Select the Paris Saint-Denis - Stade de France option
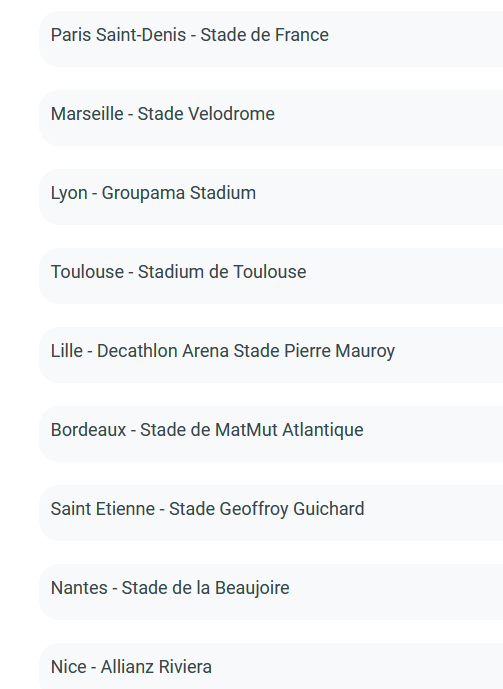The width and height of the screenshot is (503, 689). [271, 39]
